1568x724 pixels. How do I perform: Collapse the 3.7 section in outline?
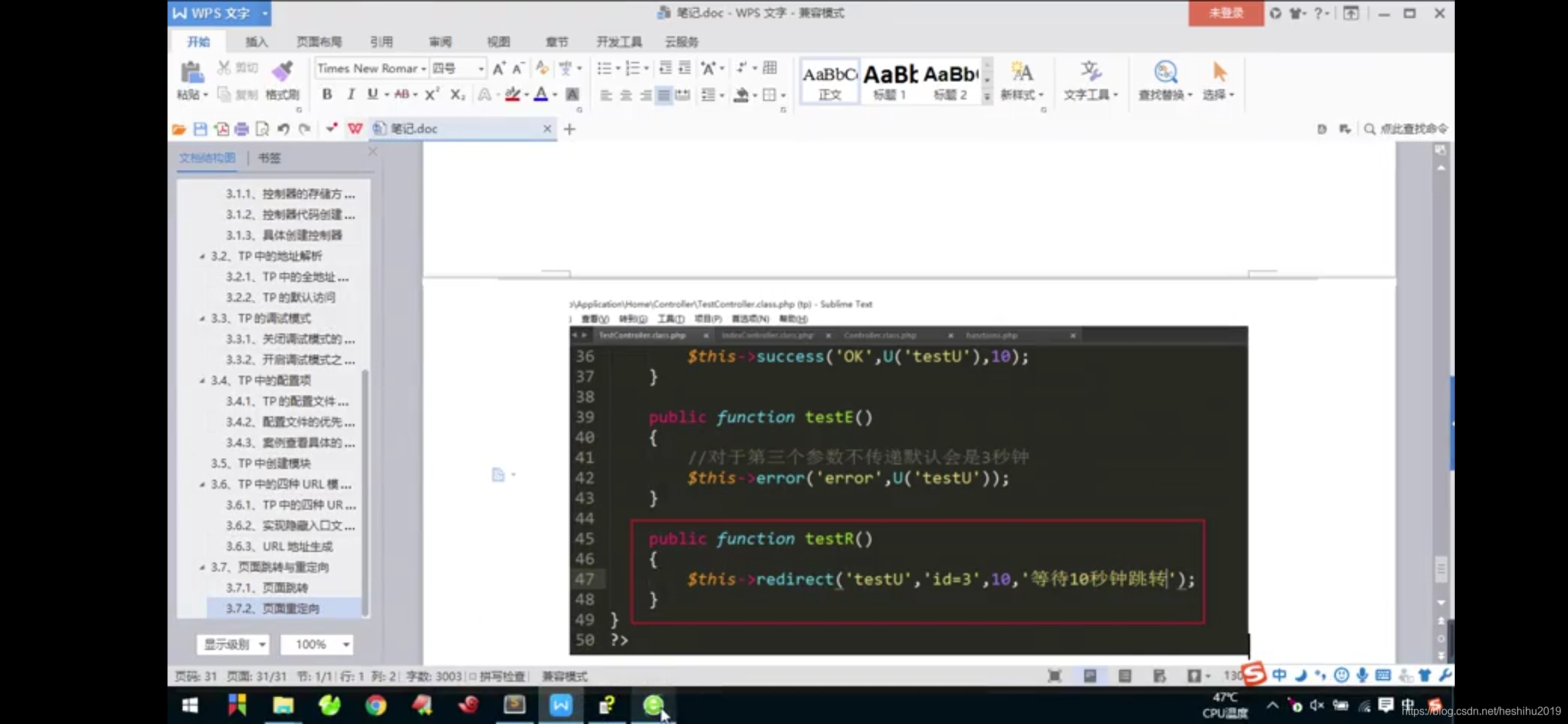click(x=202, y=567)
